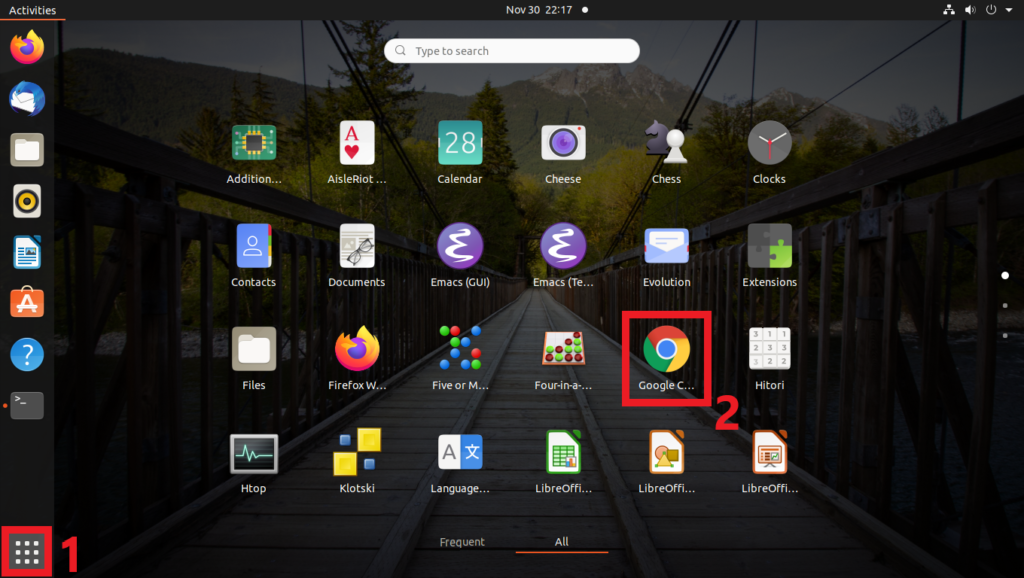The height and width of the screenshot is (578, 1024).
Task: Launch the Htop process monitor
Action: coord(253,453)
